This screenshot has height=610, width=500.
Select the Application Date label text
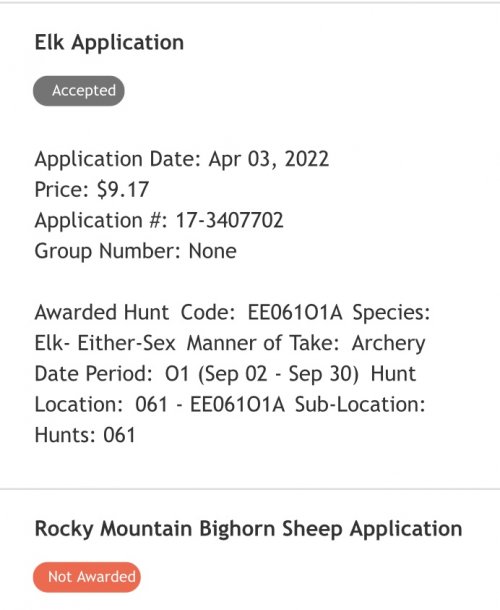[x=118, y=160]
